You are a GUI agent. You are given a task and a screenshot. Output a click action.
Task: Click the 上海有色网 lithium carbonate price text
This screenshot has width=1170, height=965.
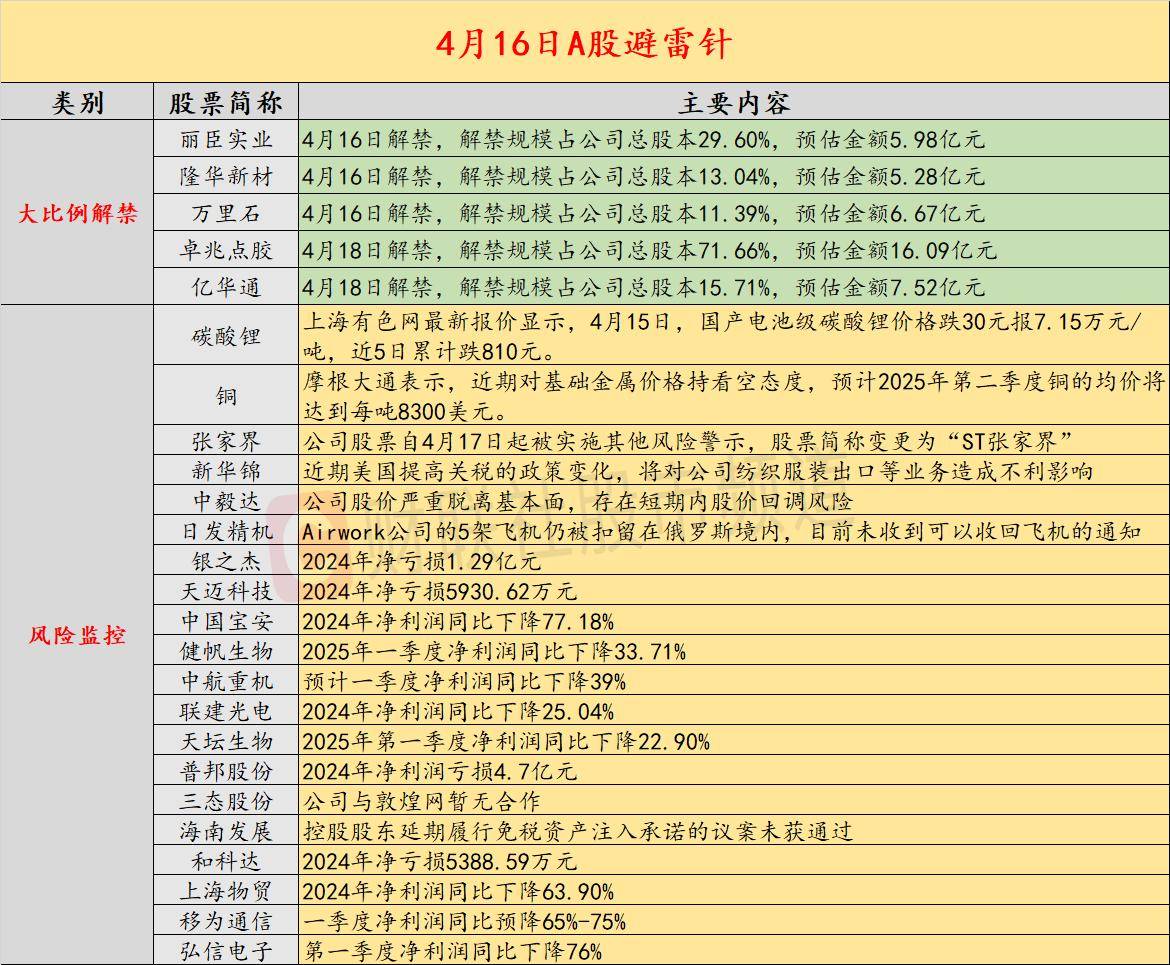(722, 336)
